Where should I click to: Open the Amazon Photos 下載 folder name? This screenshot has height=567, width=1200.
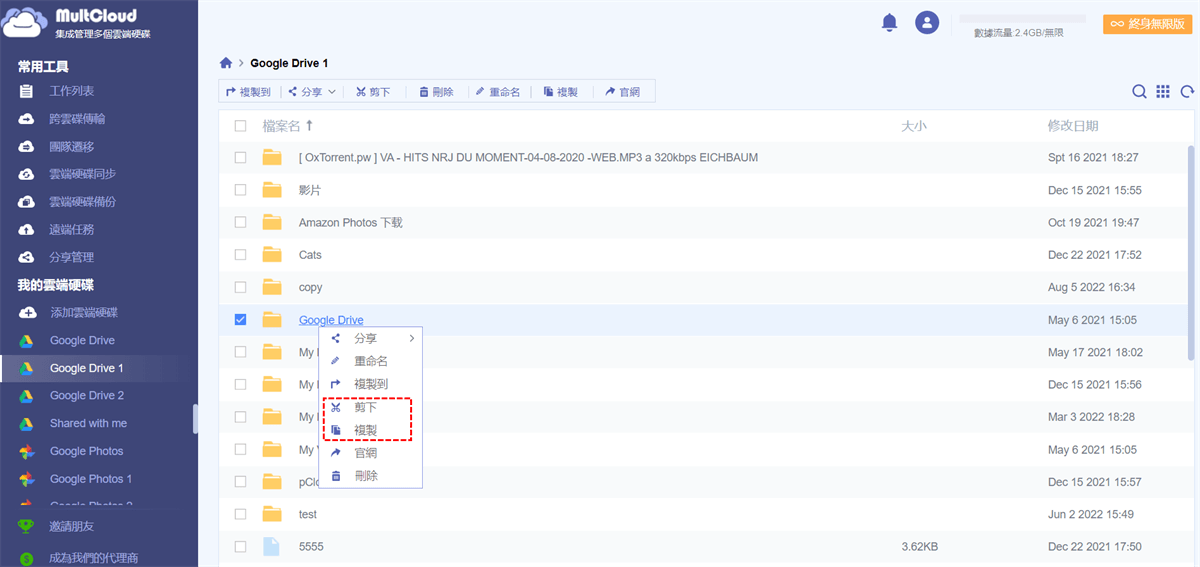coord(350,223)
